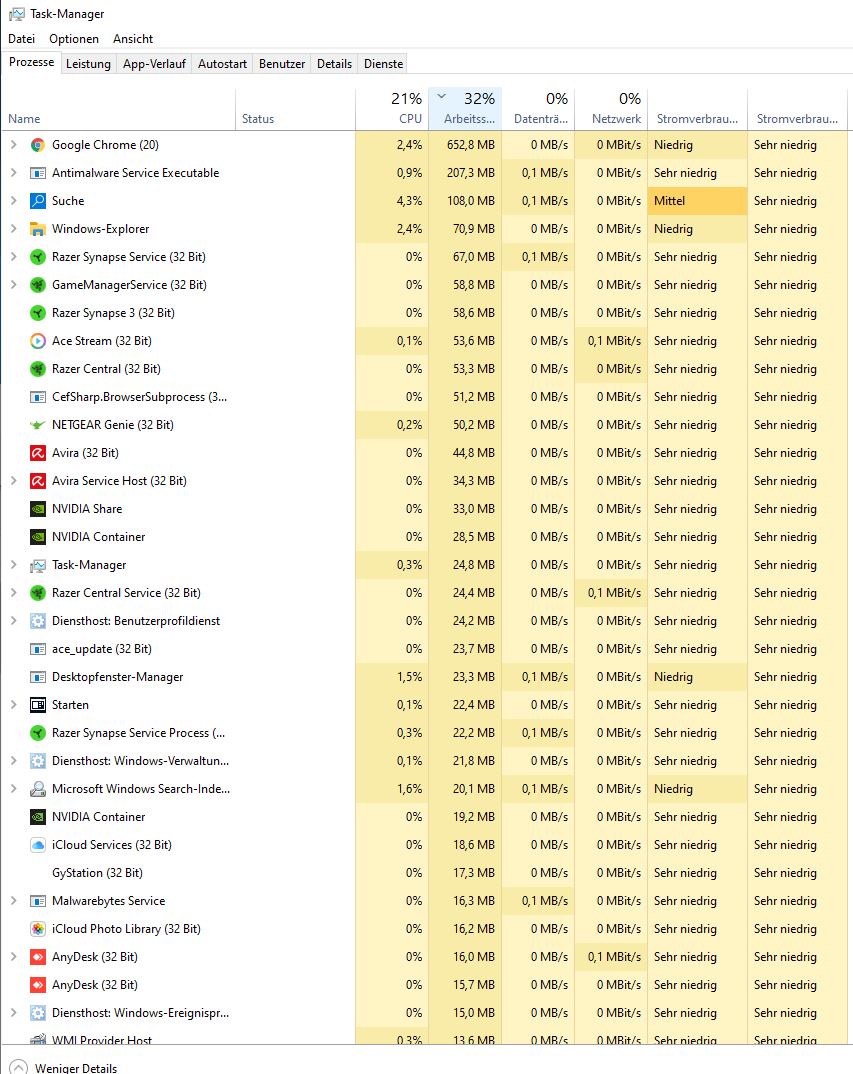Click the Microsoft Windows Search-Indexer icon
The height and width of the screenshot is (1074, 853).
(x=38, y=789)
